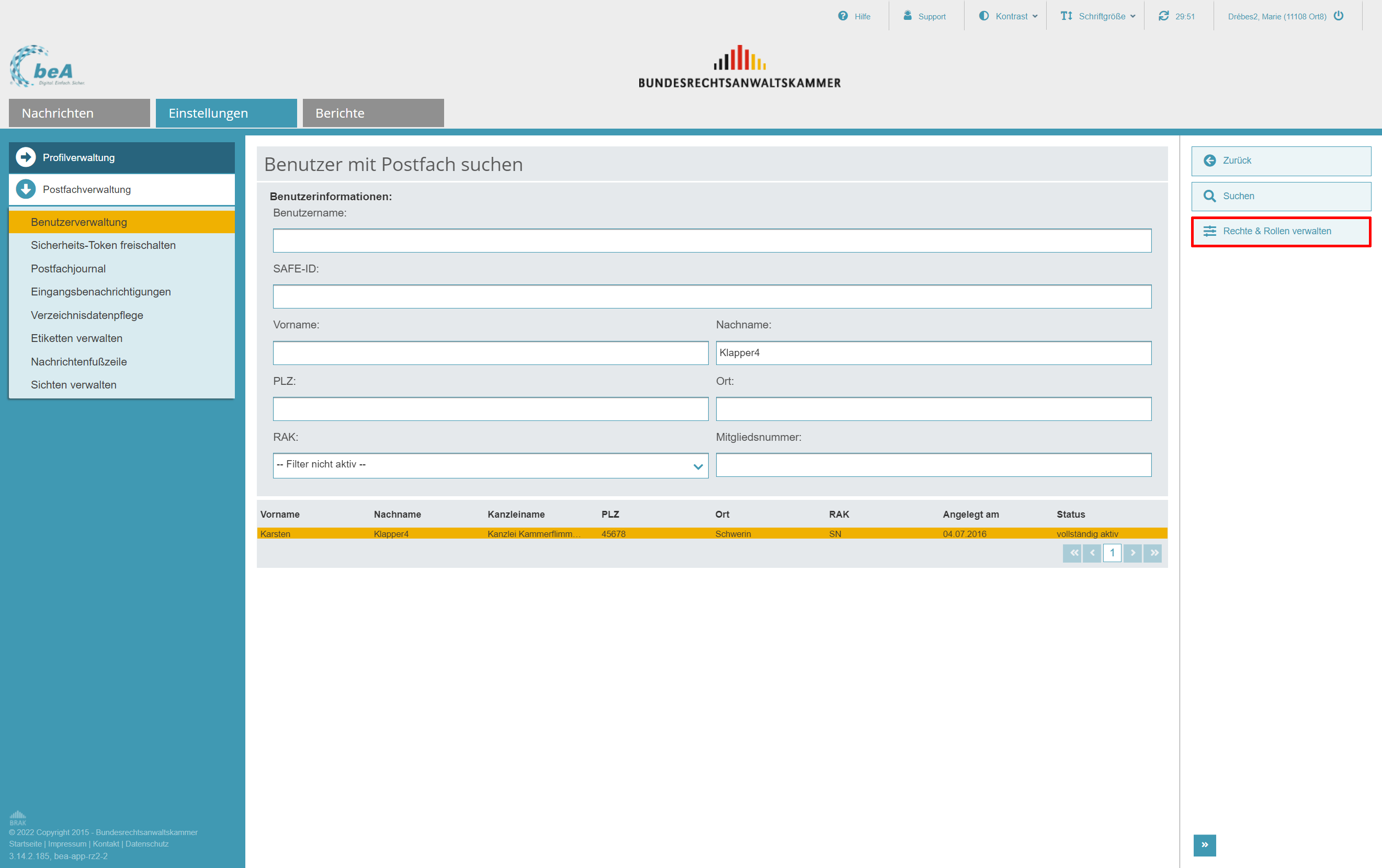Open the Schriftgröße dropdown
This screenshot has width=1382, height=868.
[1098, 16]
